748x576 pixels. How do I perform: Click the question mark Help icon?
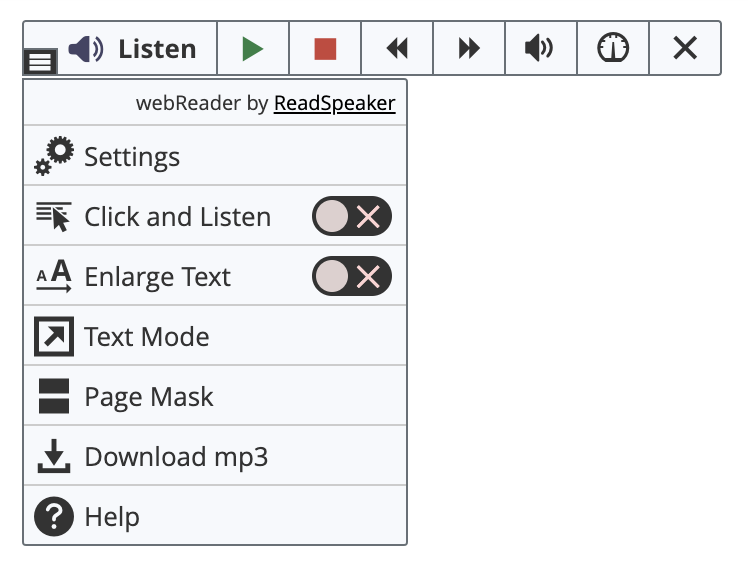coord(54,516)
